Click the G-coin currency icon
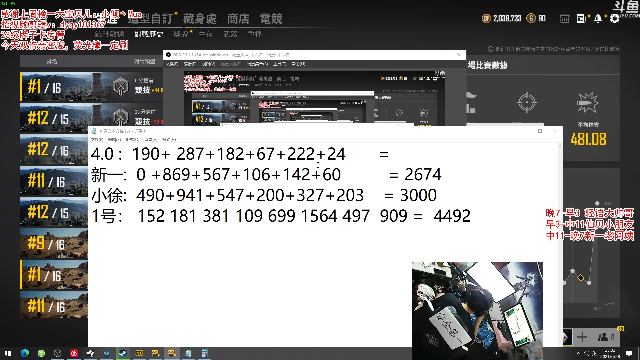This screenshot has width=640, height=360. pos(531,18)
